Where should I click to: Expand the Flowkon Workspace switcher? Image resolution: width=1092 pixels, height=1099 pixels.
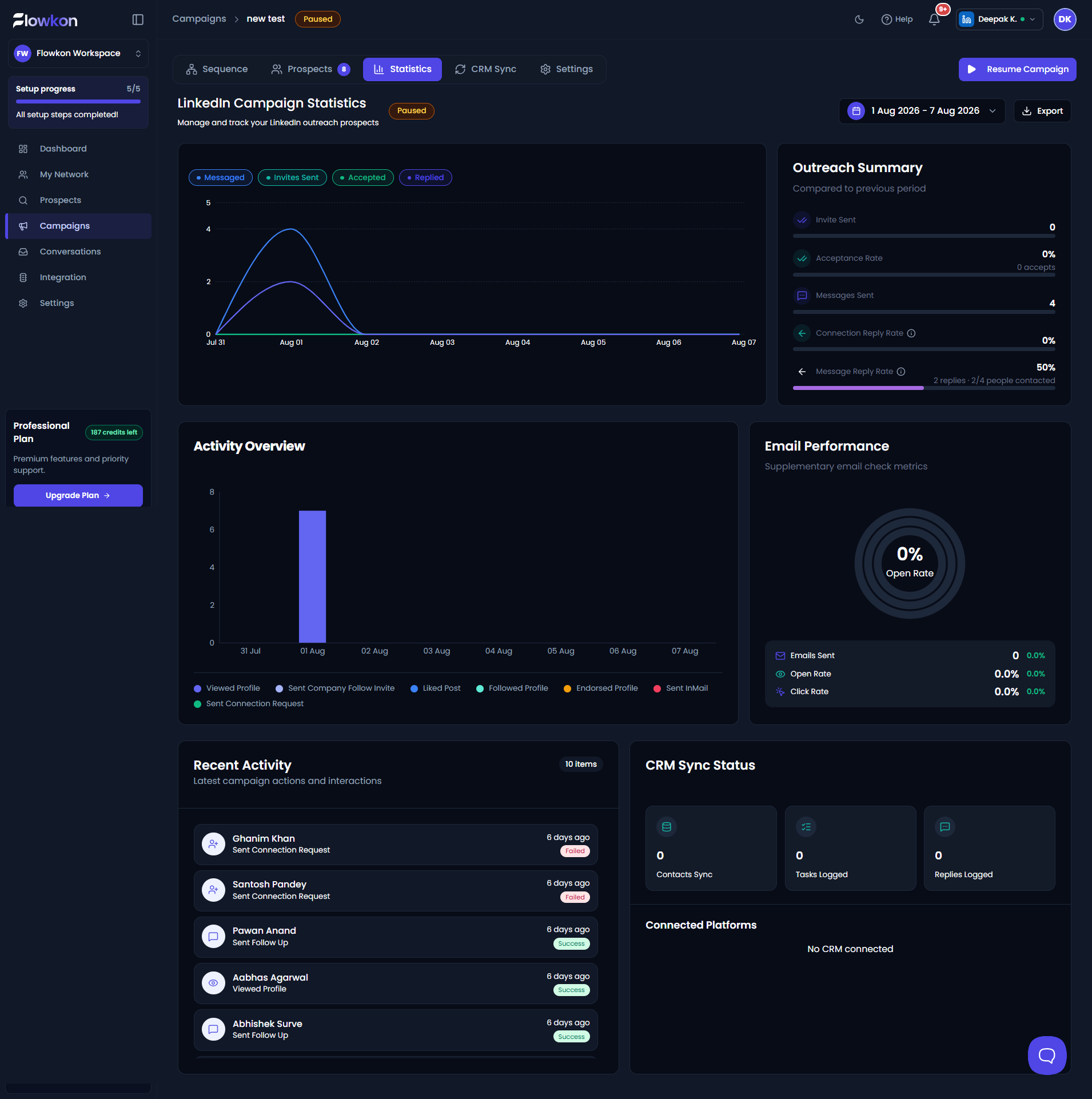coord(78,54)
